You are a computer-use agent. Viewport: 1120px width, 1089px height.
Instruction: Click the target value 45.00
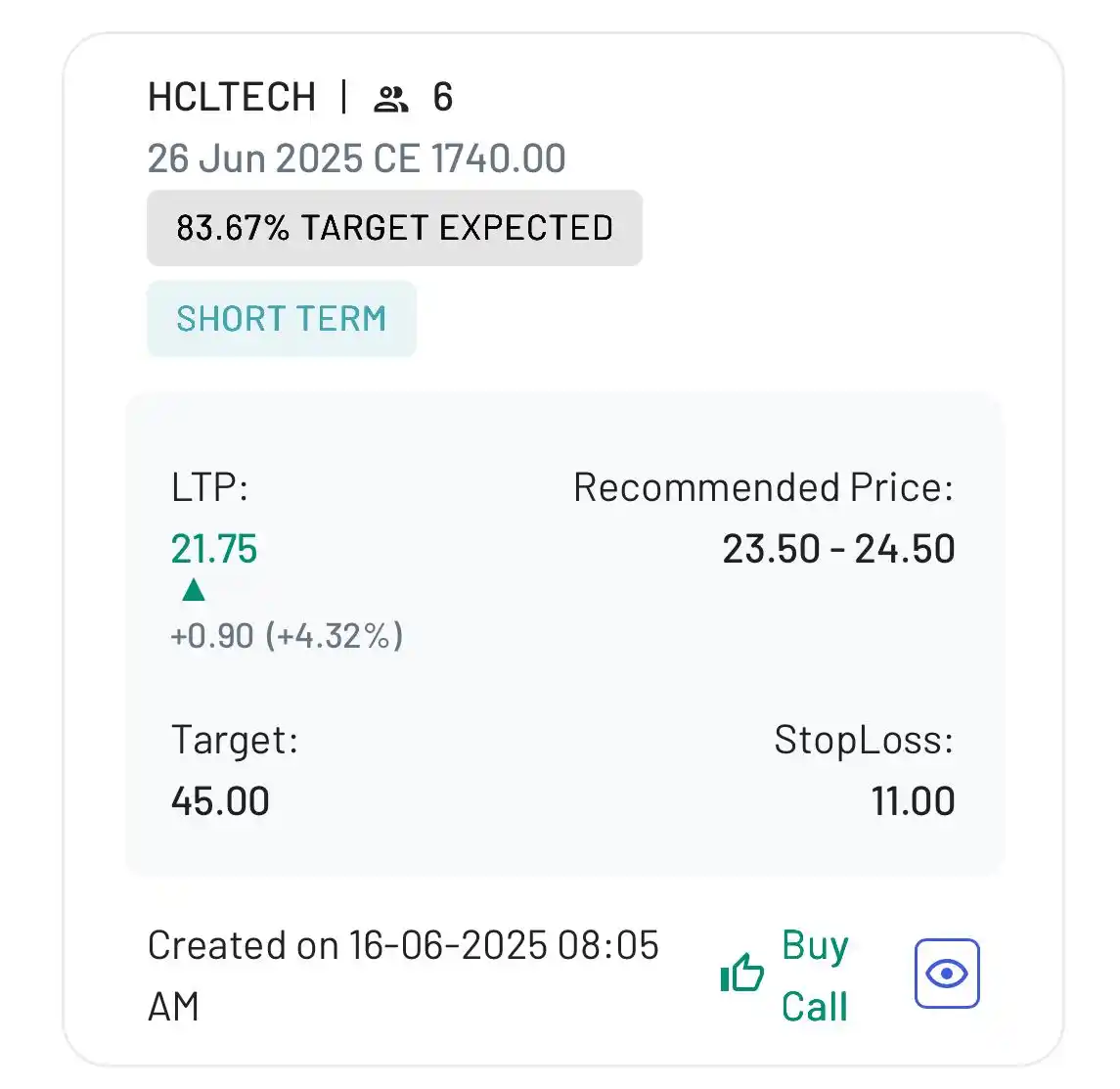coord(220,800)
